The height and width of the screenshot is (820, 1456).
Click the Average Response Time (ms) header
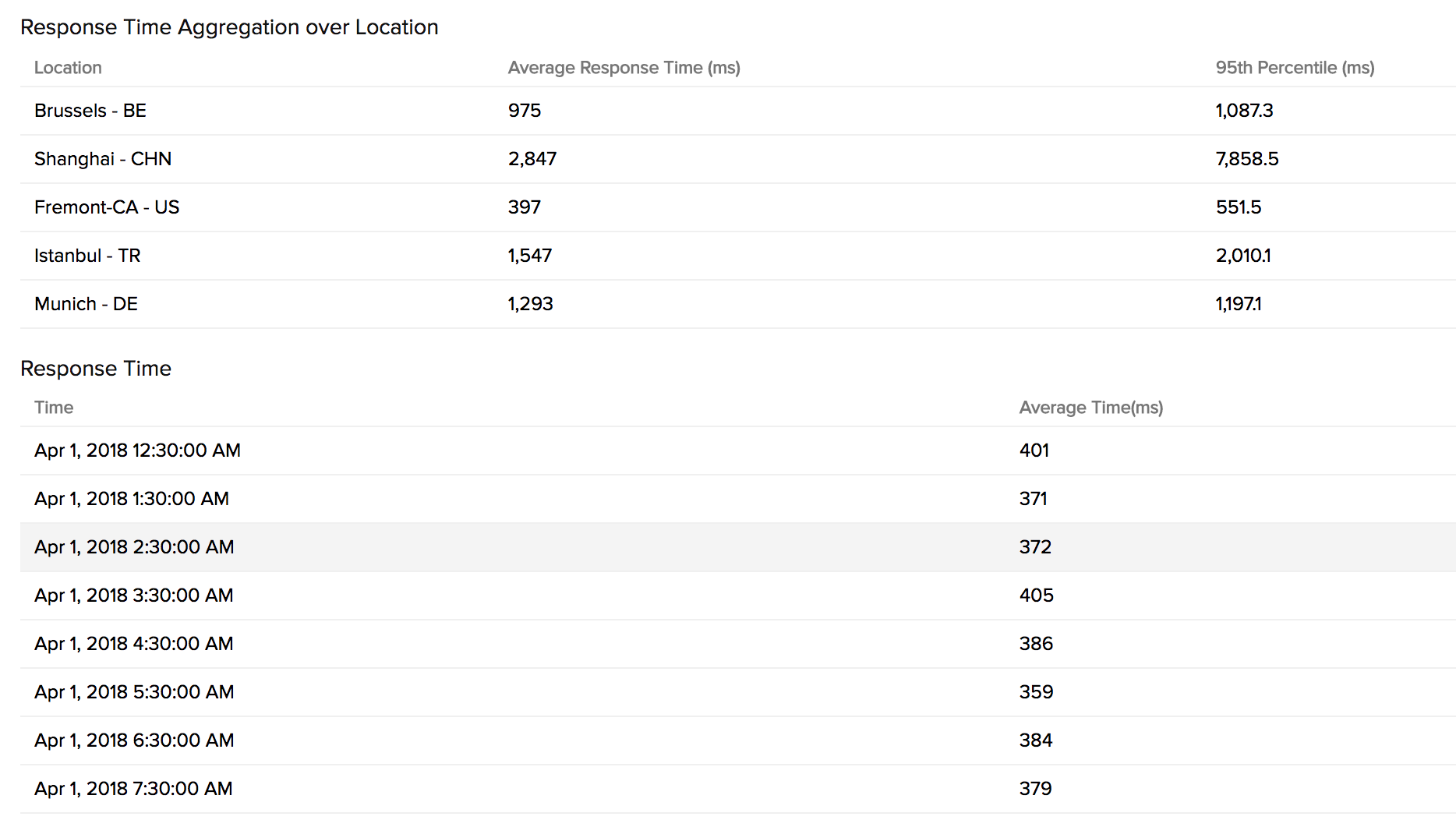[624, 68]
